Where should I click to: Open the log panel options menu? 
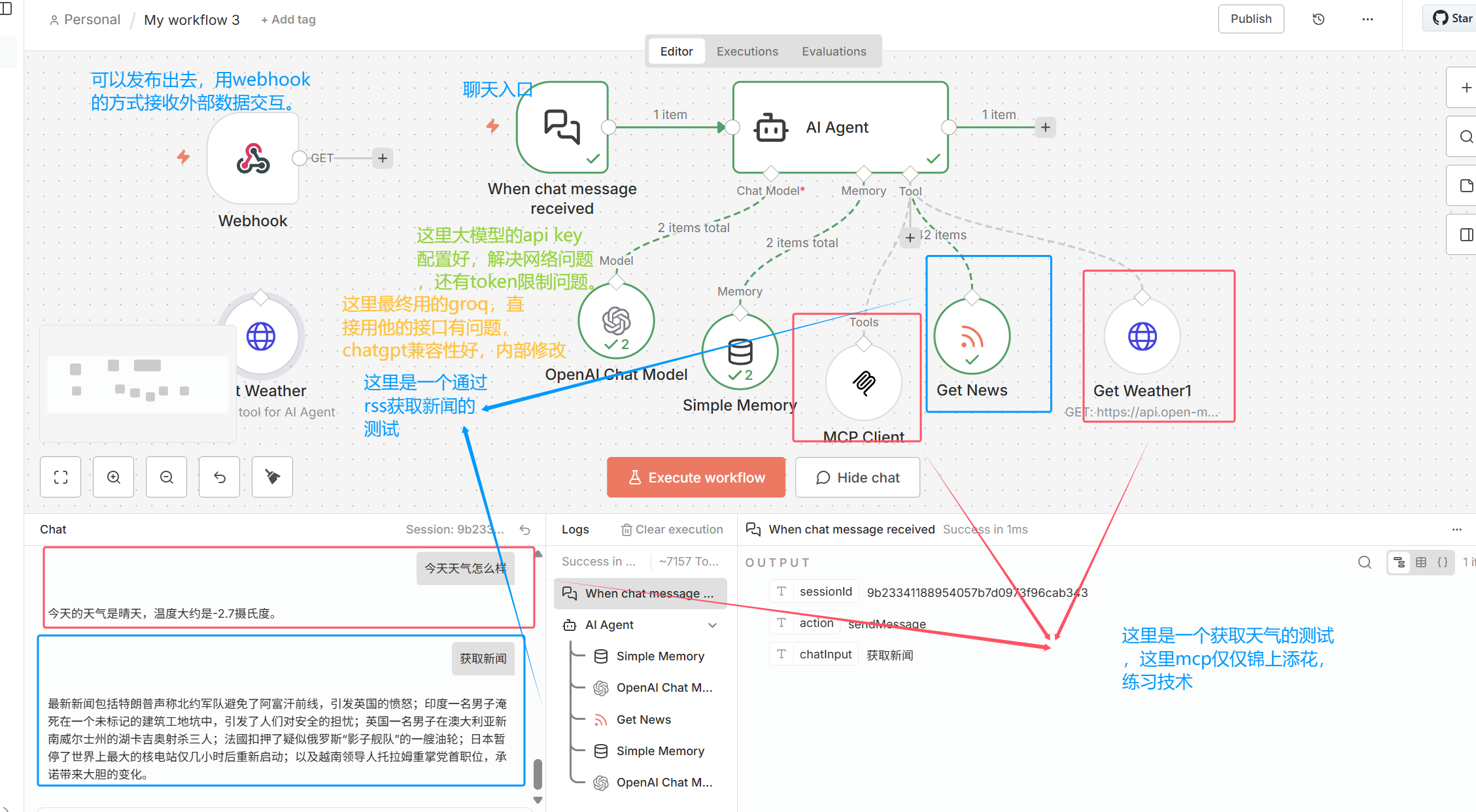pyautogui.click(x=1456, y=530)
